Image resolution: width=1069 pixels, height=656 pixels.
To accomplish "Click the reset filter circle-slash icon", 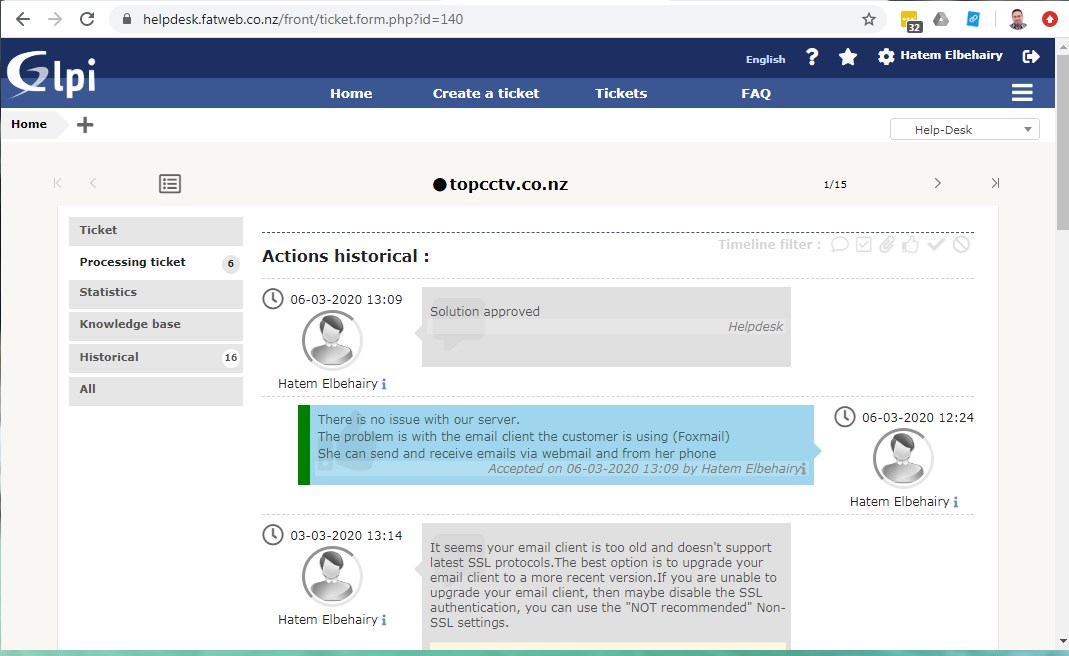I will click(x=961, y=244).
